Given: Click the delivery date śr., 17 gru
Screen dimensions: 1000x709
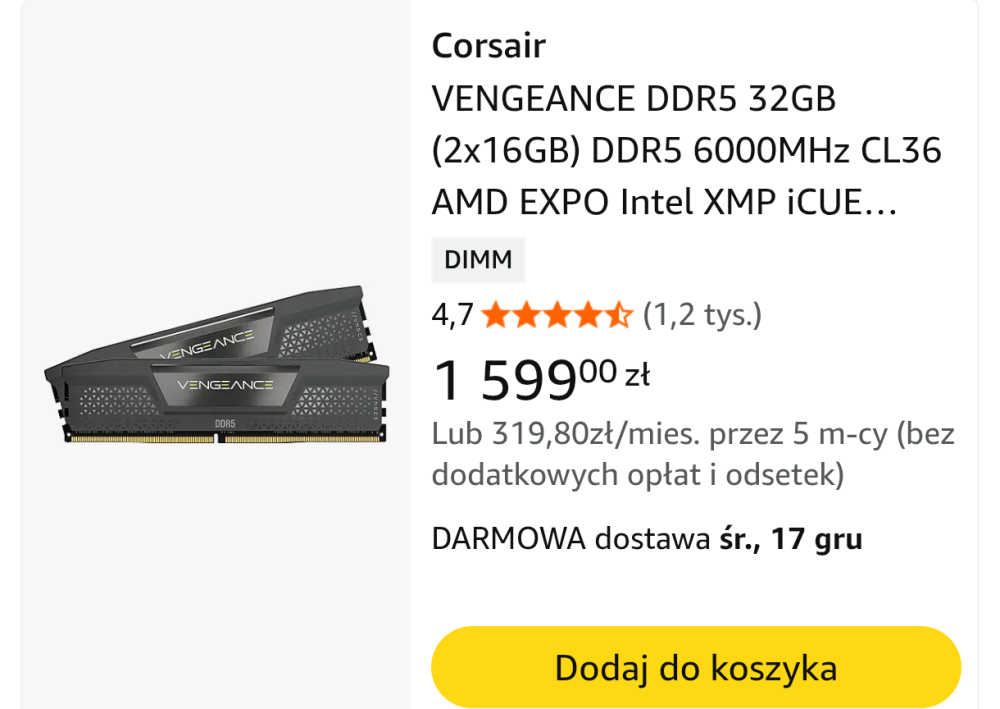Looking at the screenshot, I should point(790,539).
